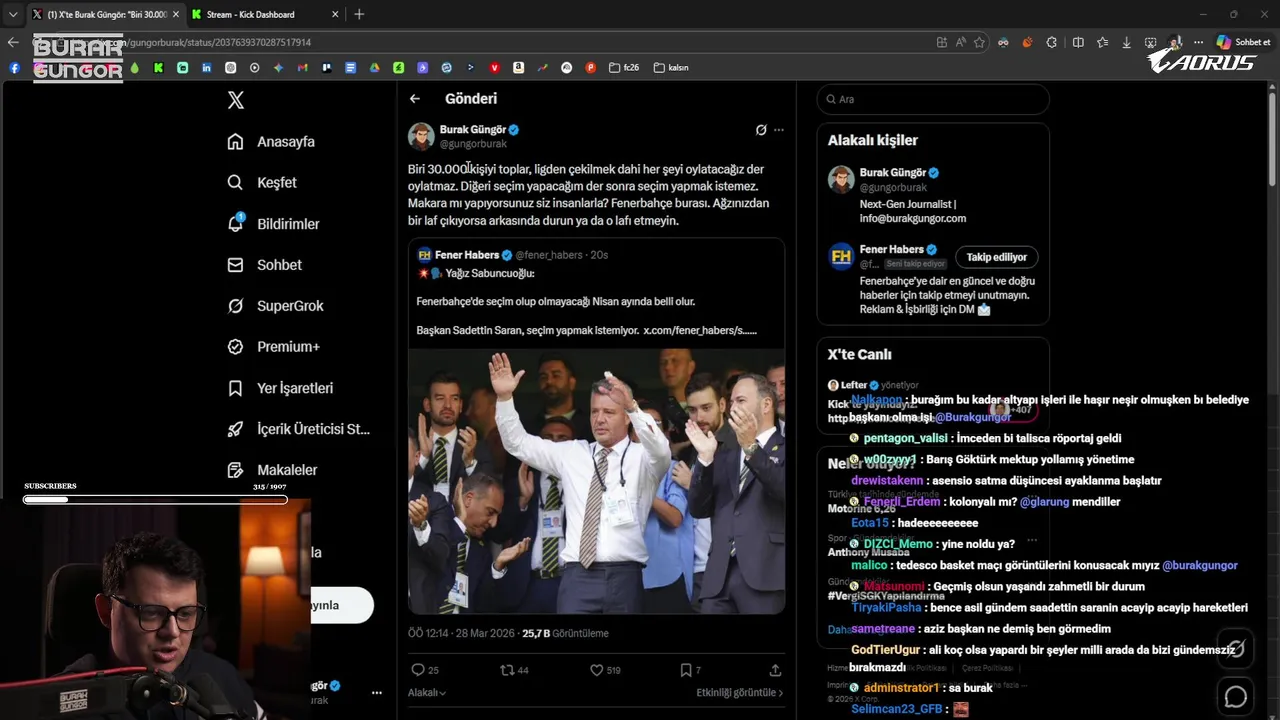
Task: Expand Etkinliği görüntüle chevron link
Action: [740, 692]
